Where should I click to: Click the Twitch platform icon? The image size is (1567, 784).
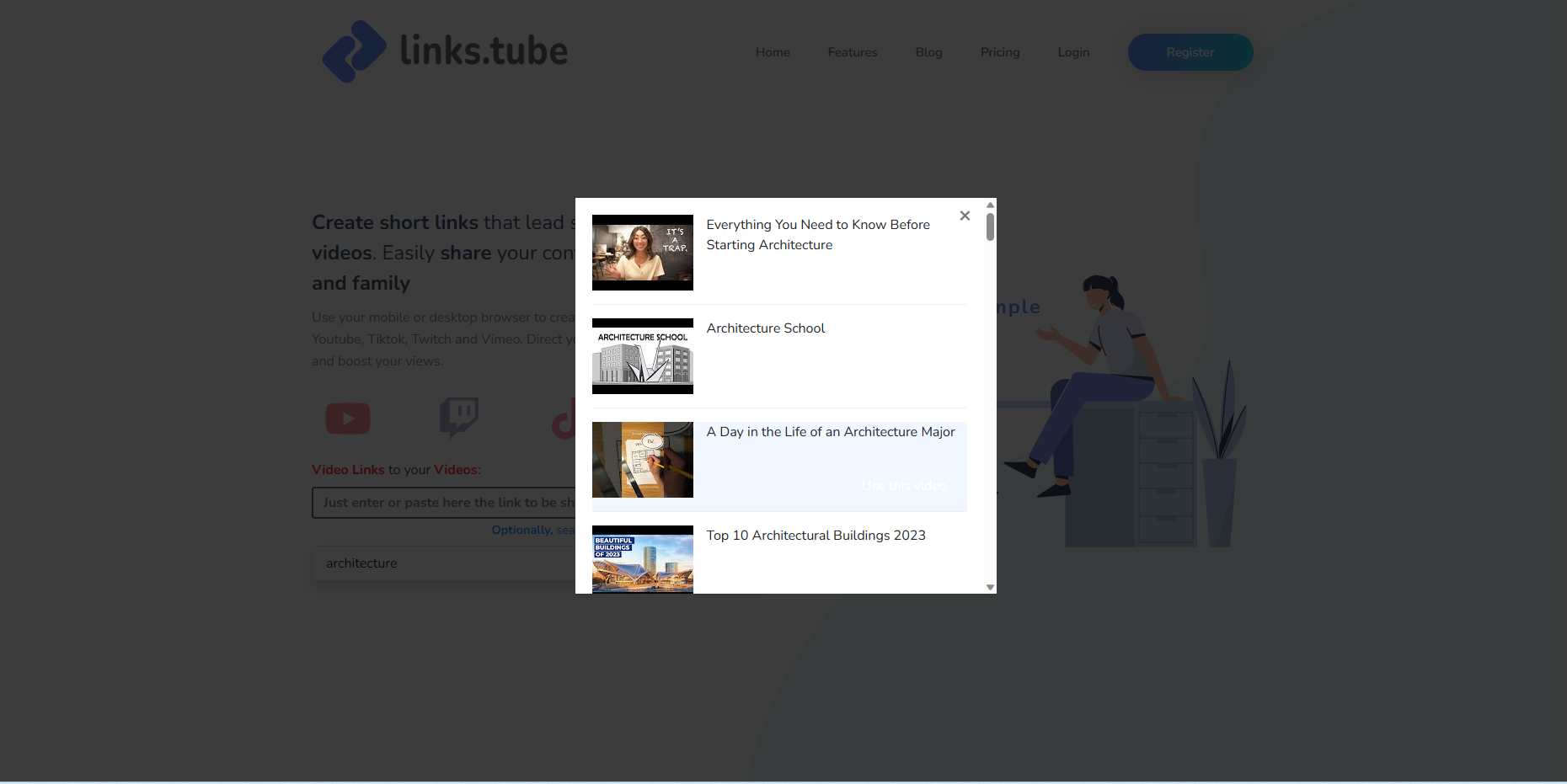(x=459, y=418)
